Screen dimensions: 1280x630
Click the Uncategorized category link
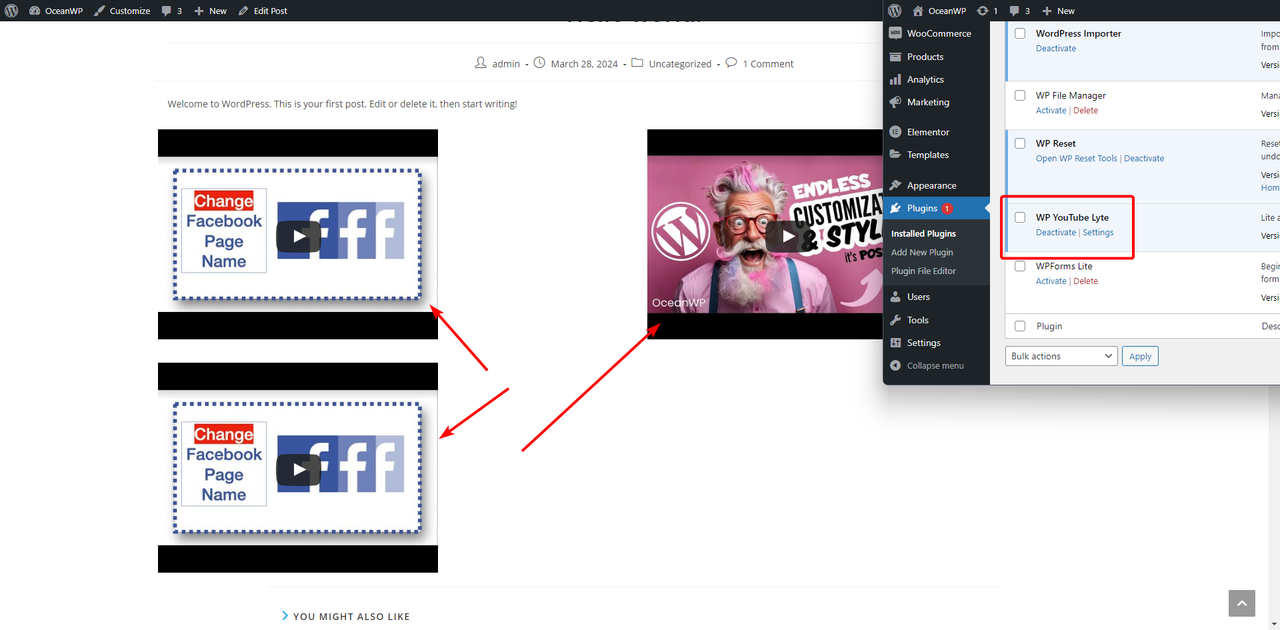[680, 64]
